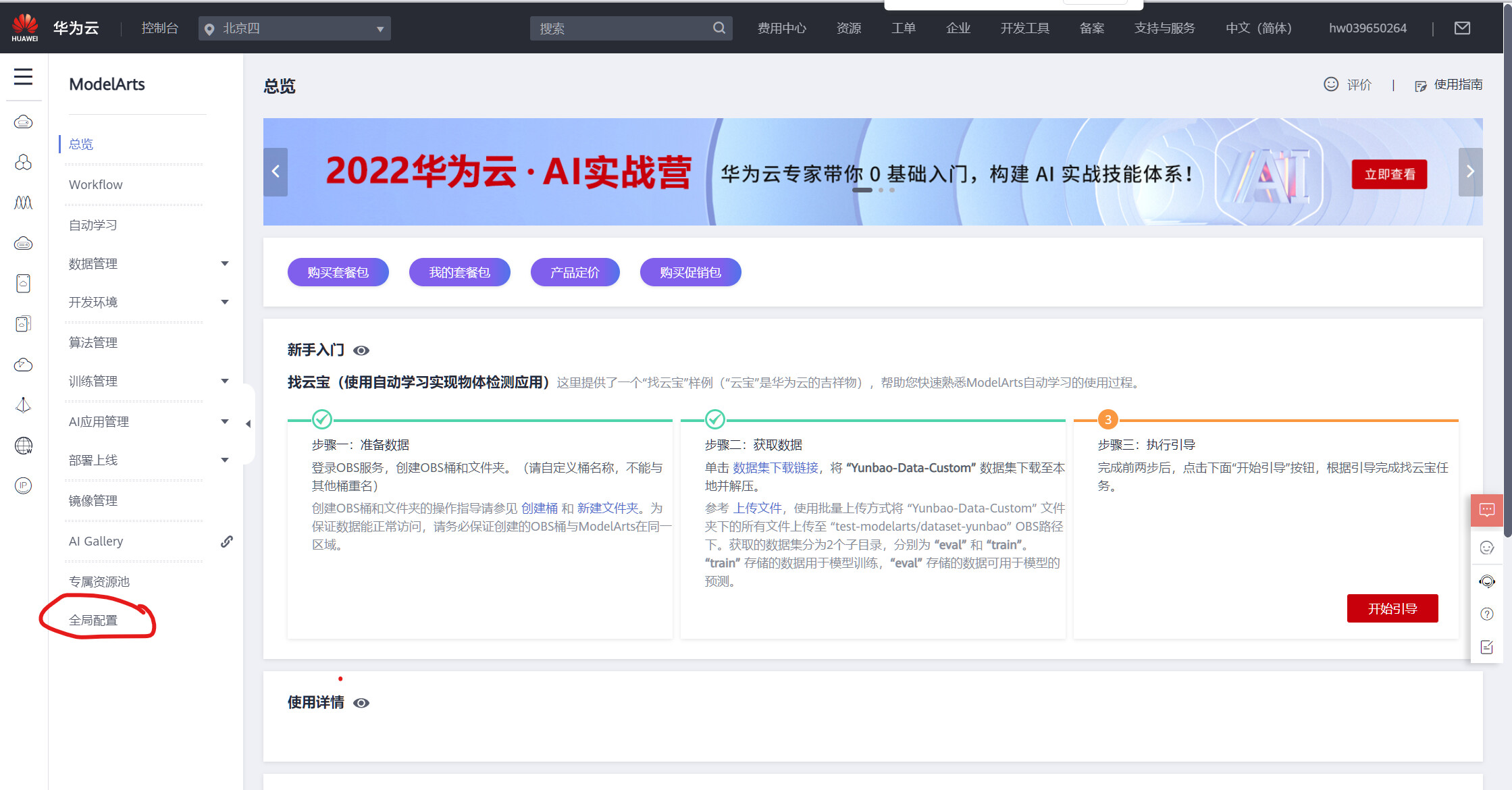Click the 我的套餐包 button
Image resolution: width=1512 pixels, height=790 pixels.
pyautogui.click(x=460, y=272)
